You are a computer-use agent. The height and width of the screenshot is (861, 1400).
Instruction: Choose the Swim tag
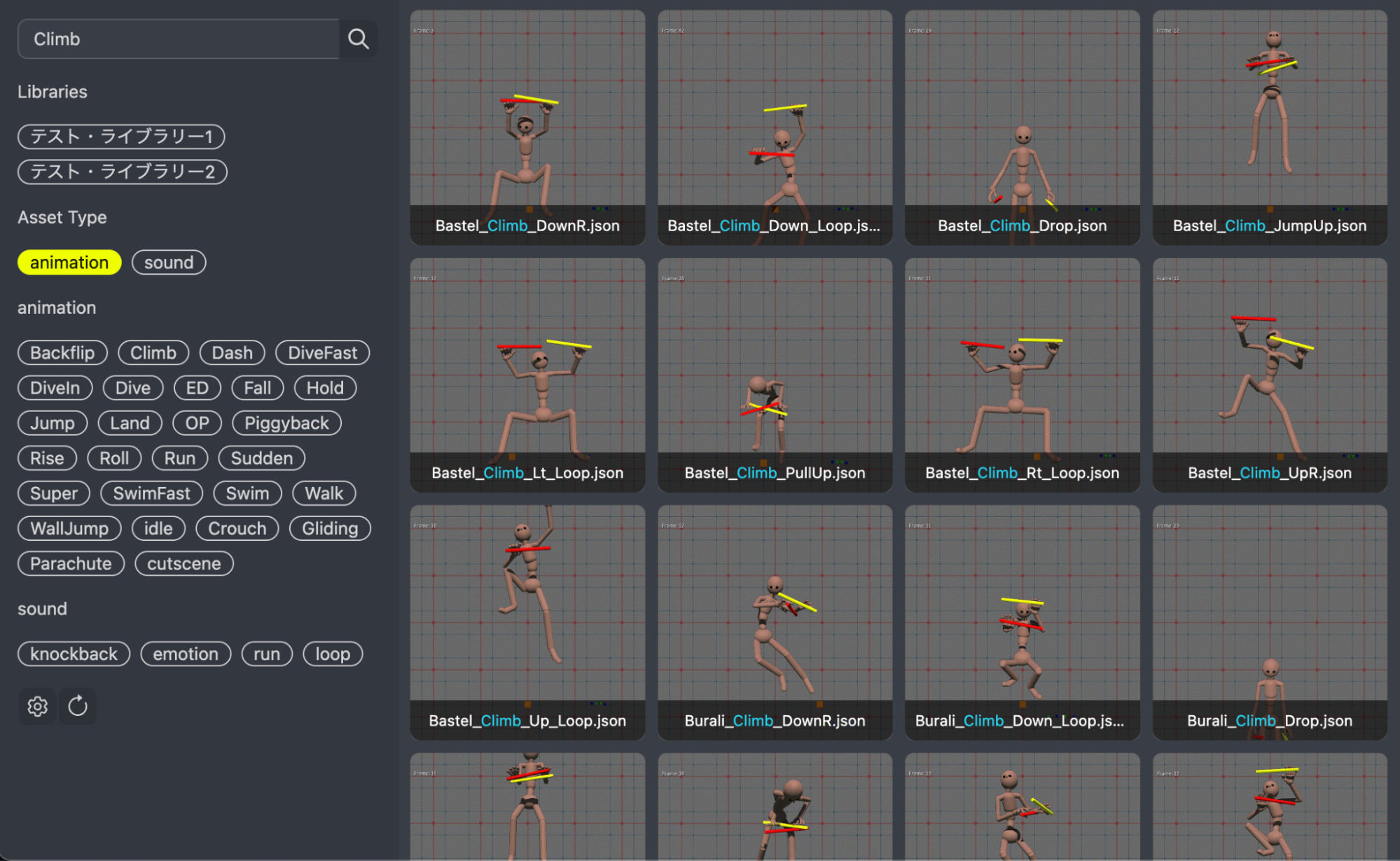[248, 493]
